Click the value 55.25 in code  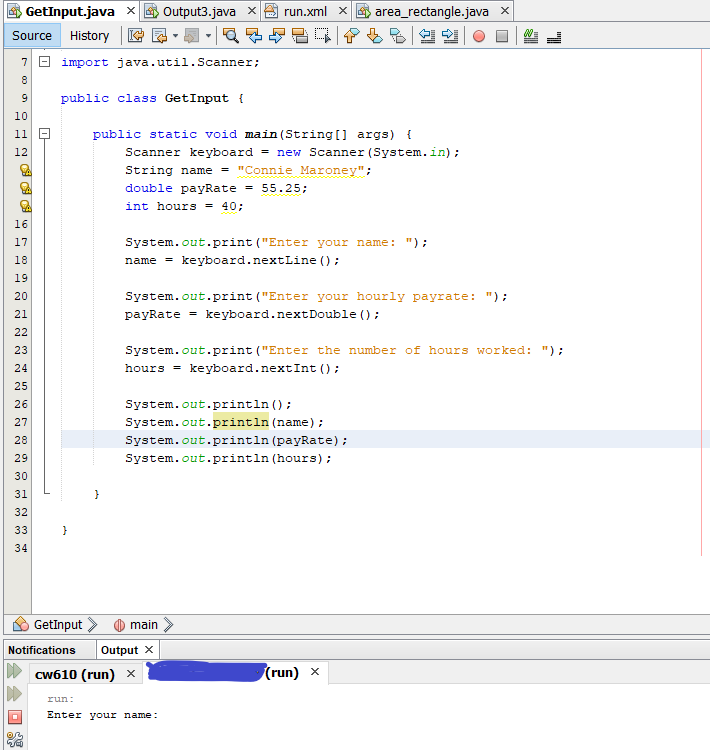click(x=281, y=188)
